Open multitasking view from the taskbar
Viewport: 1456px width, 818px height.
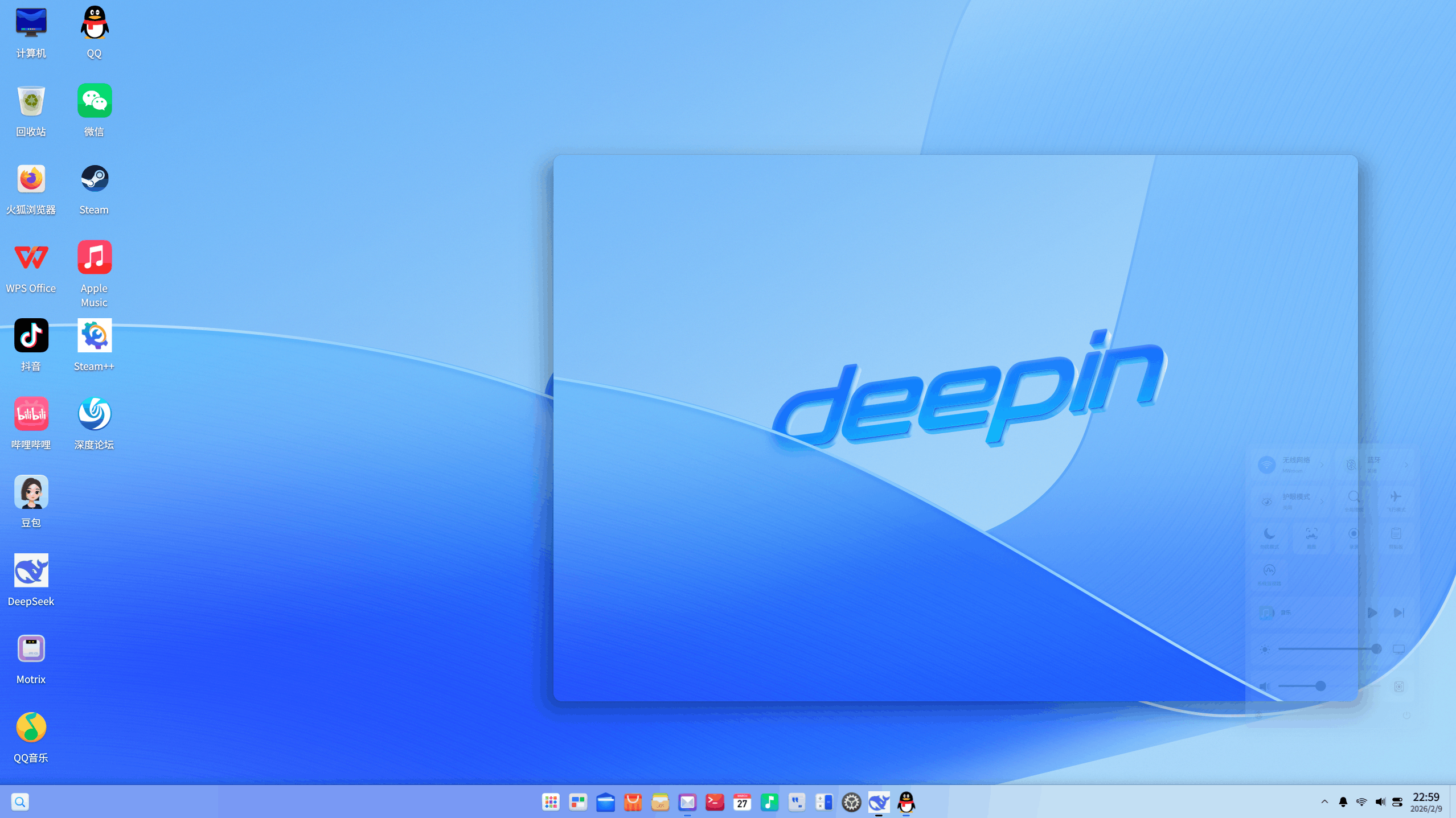[x=578, y=802]
